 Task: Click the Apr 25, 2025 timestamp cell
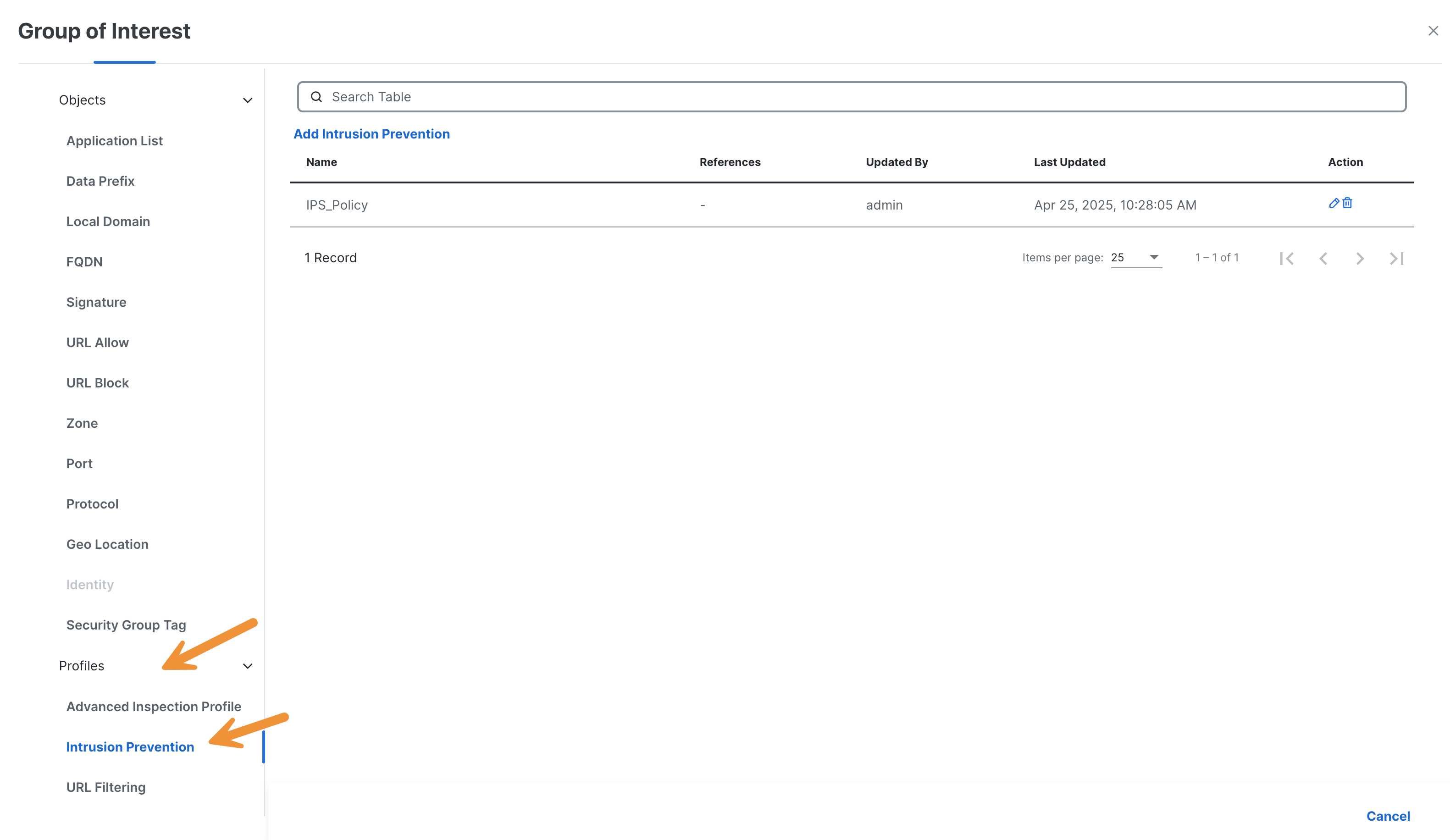coord(1115,205)
